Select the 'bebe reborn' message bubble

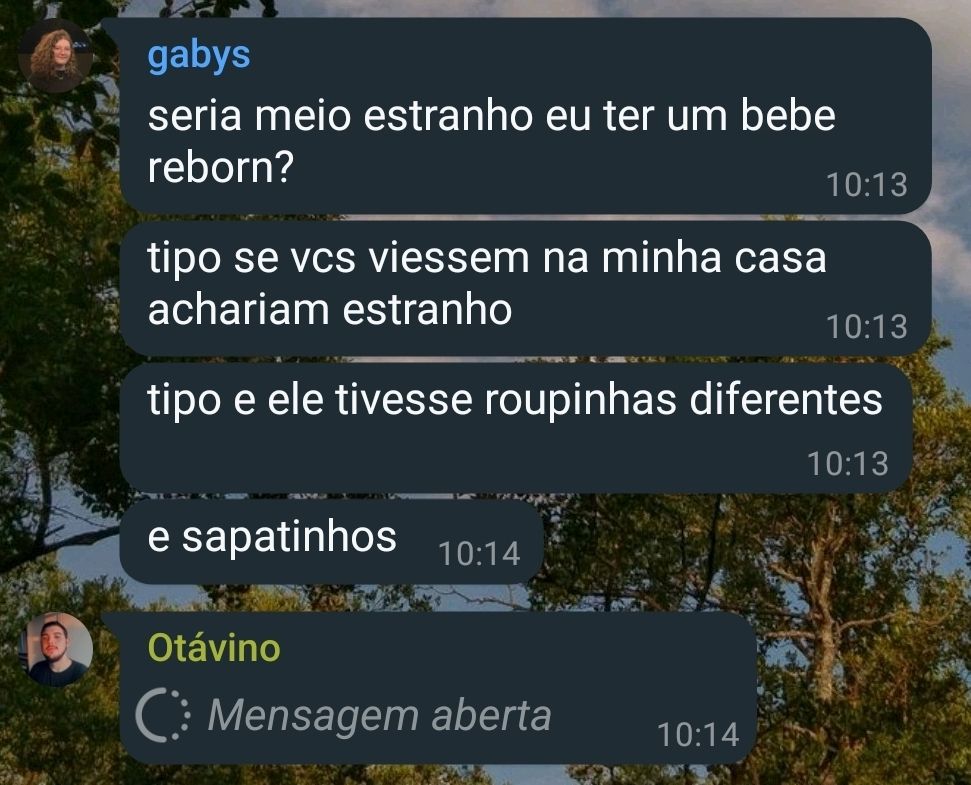[526, 116]
